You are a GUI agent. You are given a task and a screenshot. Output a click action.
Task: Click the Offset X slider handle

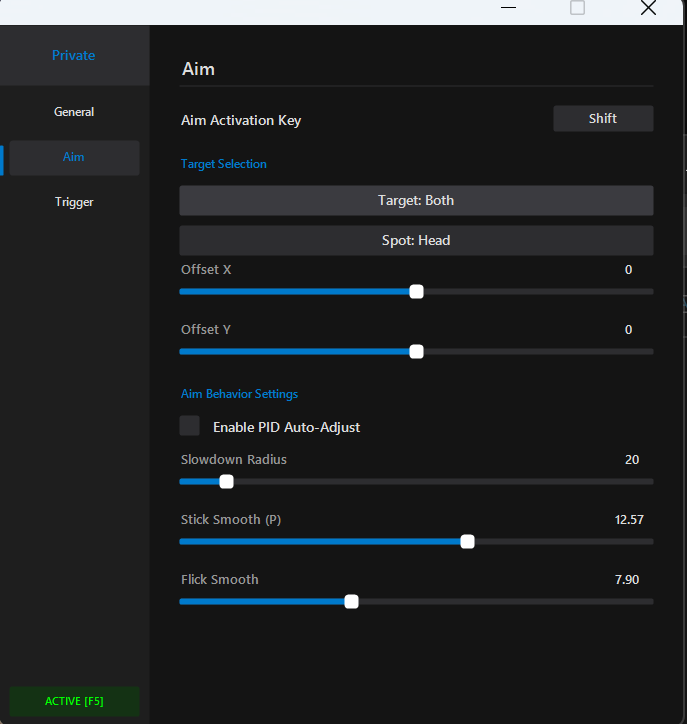(417, 292)
